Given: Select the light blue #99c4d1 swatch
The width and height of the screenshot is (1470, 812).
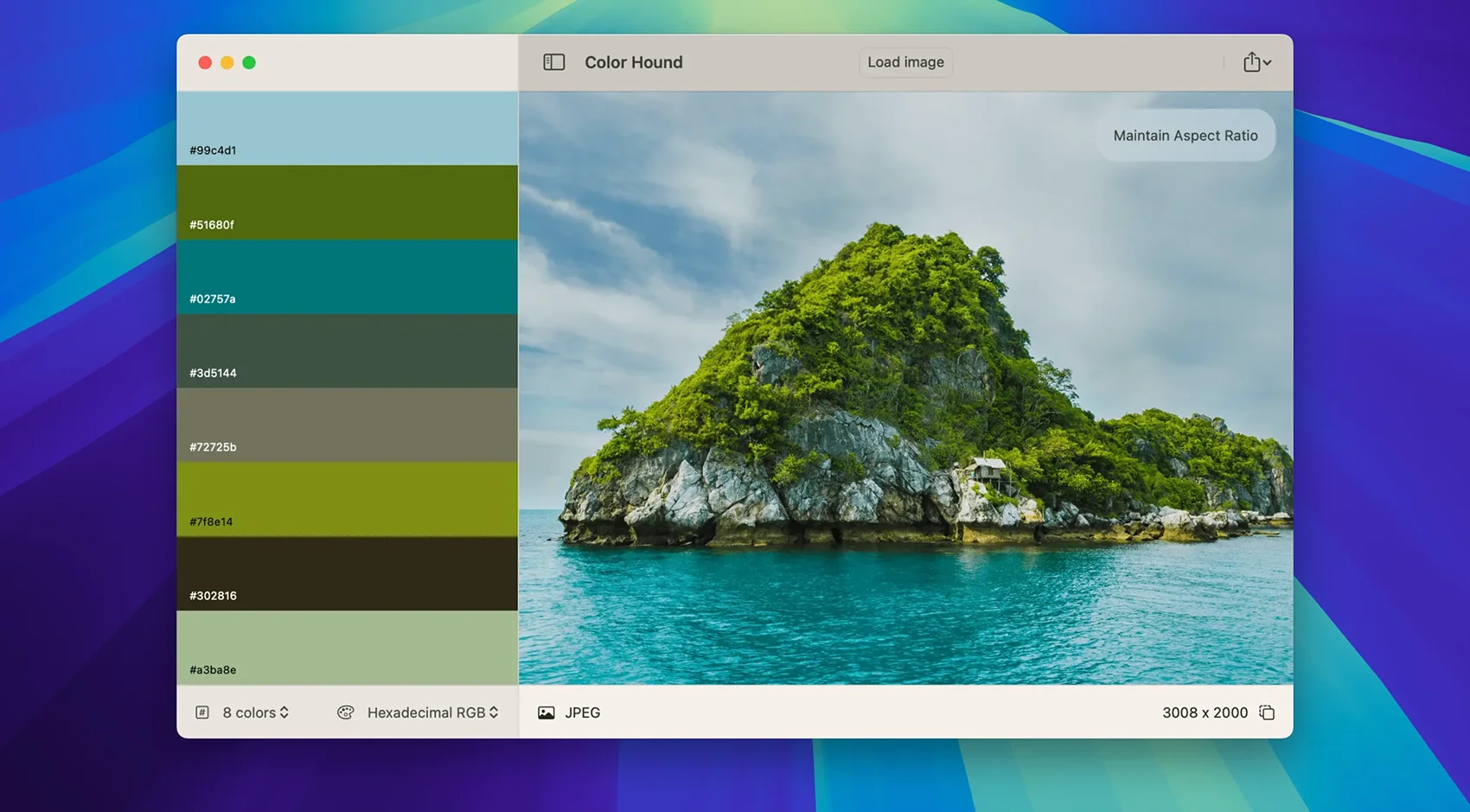Looking at the screenshot, I should (x=347, y=128).
